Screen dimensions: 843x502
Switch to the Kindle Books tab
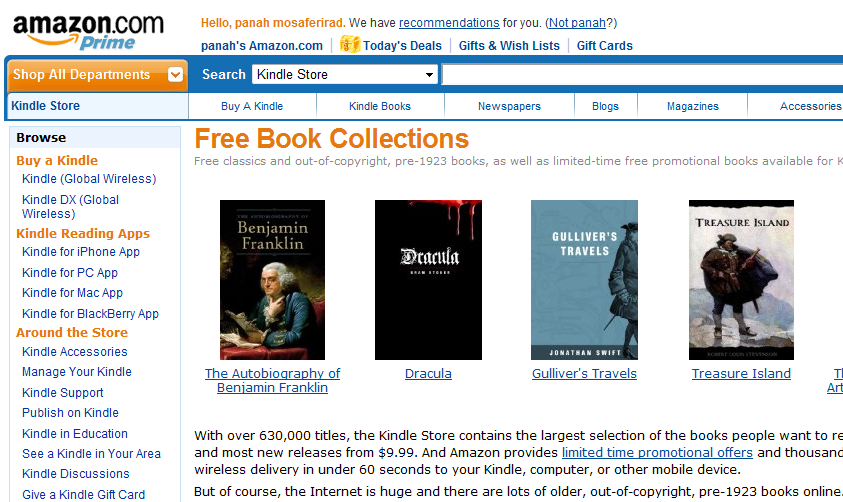click(380, 106)
